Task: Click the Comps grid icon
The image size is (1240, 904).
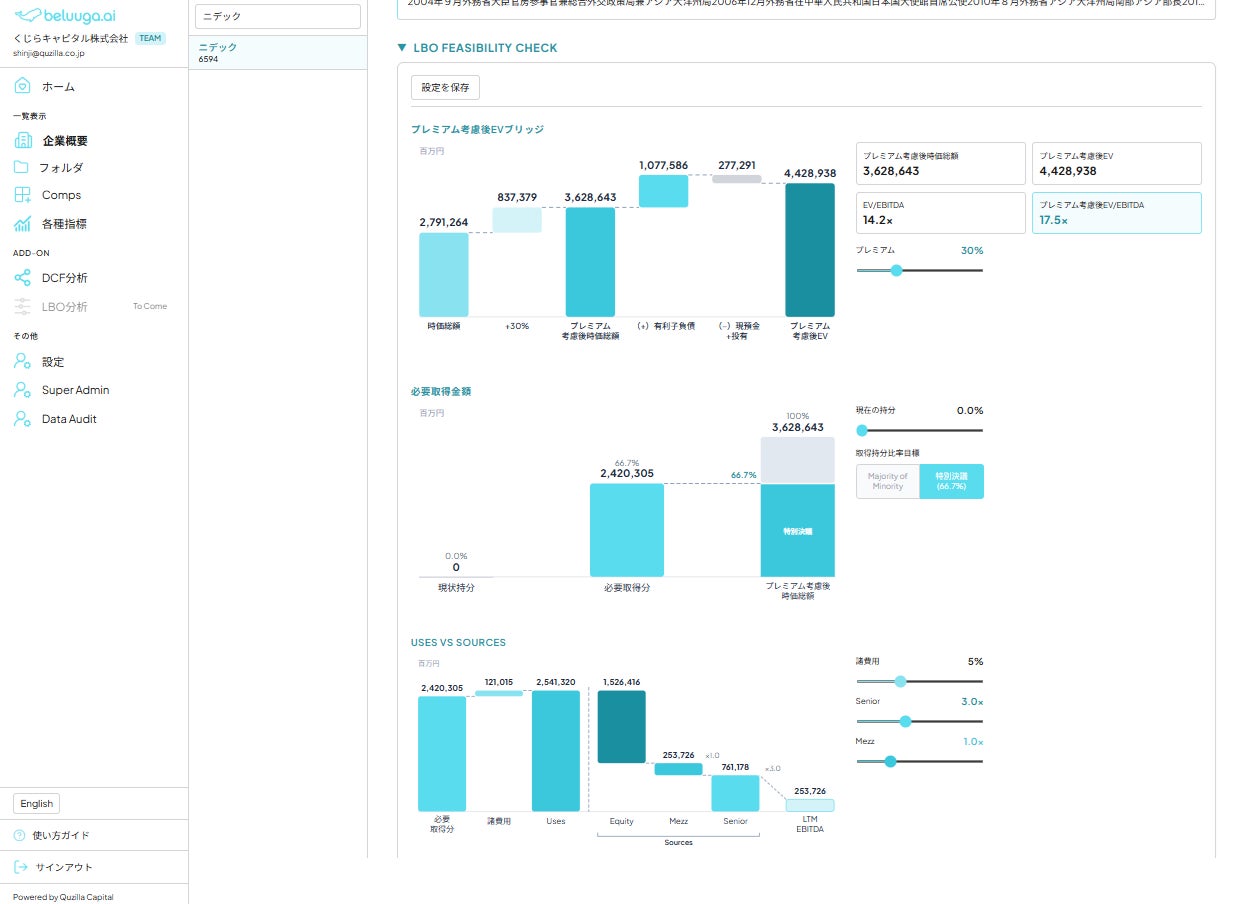Action: click(x=22, y=195)
